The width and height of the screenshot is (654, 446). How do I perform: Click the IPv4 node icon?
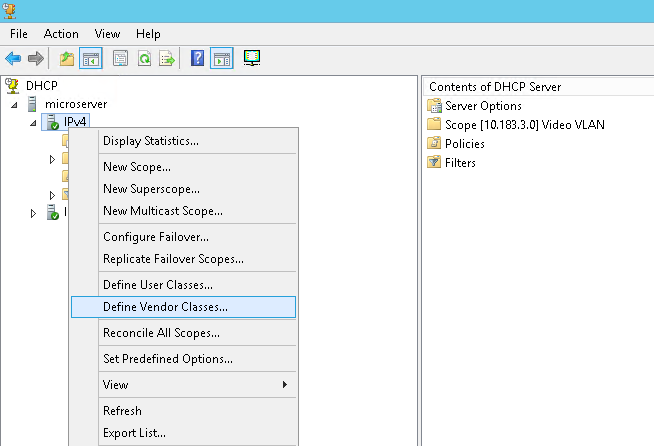pos(53,122)
